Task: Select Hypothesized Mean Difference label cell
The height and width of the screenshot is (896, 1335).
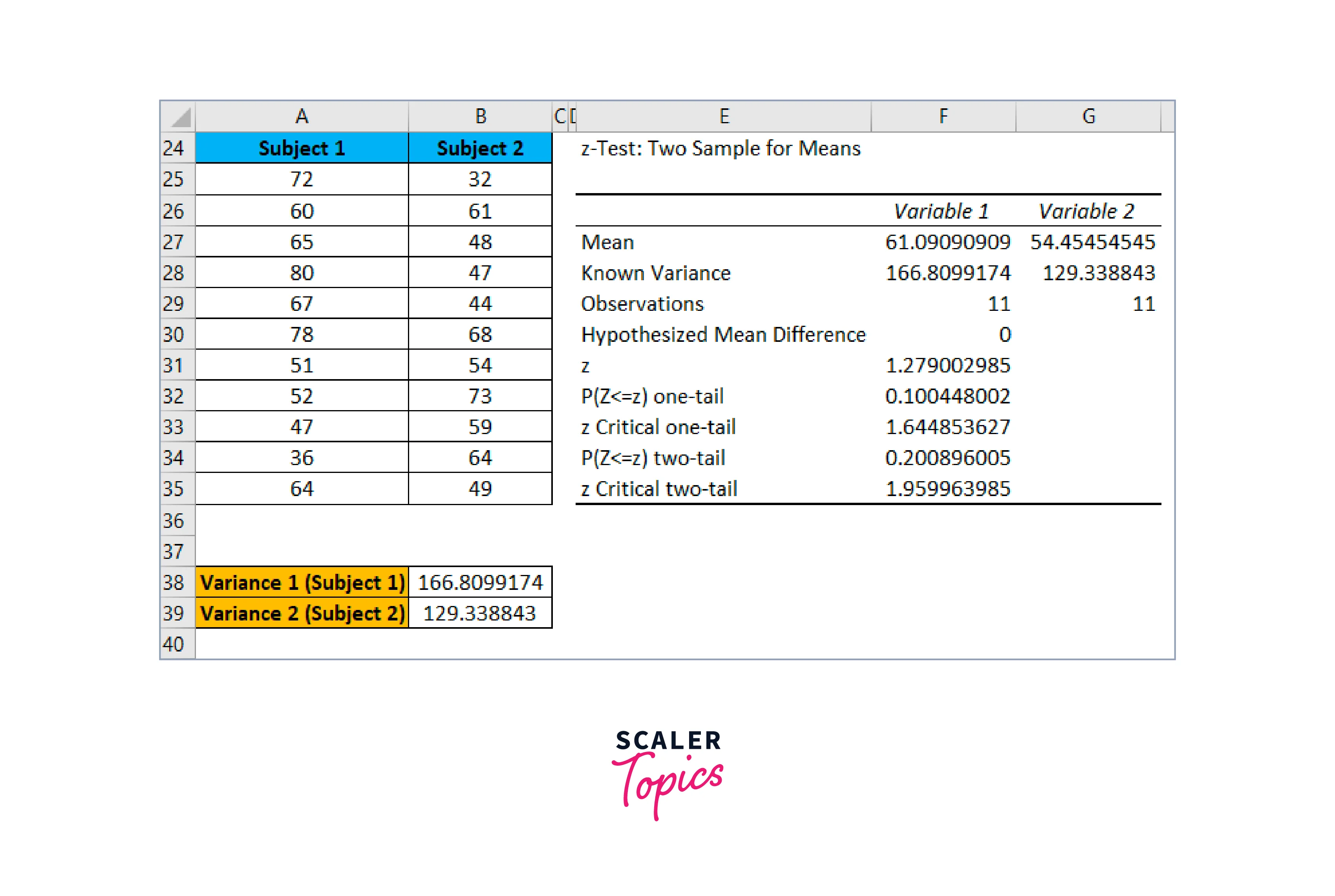Action: click(723, 335)
